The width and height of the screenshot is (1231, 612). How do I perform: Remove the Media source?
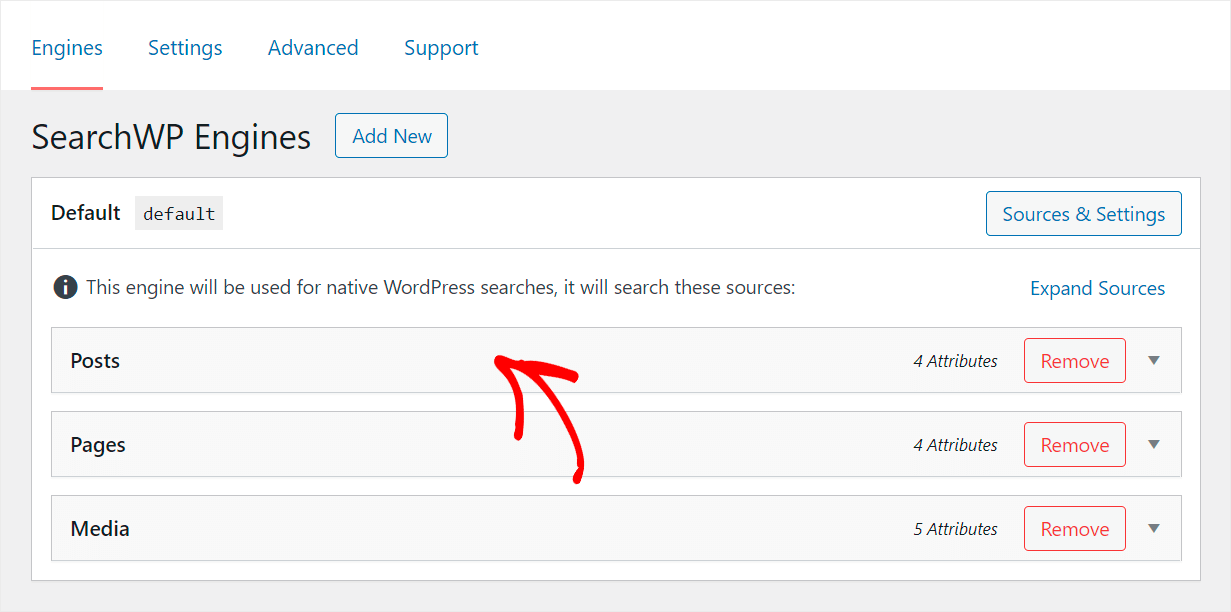click(1075, 529)
